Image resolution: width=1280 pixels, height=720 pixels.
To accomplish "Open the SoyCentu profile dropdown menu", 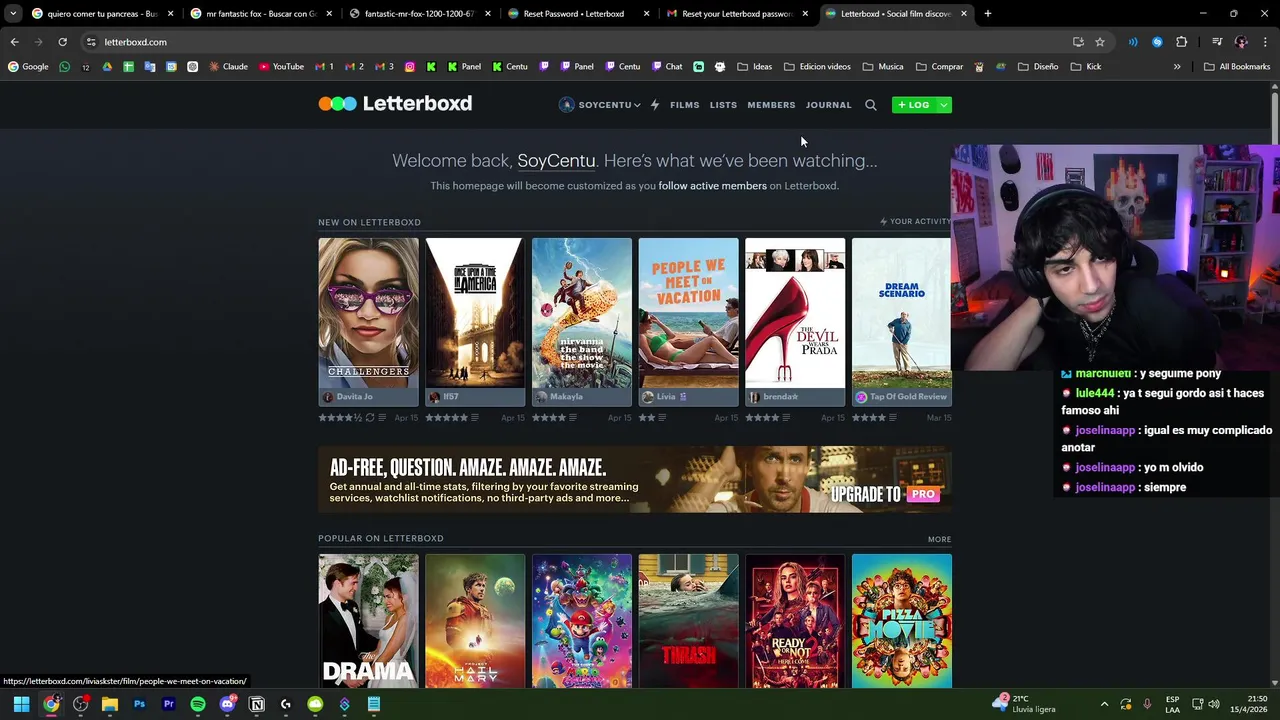I will pyautogui.click(x=599, y=105).
